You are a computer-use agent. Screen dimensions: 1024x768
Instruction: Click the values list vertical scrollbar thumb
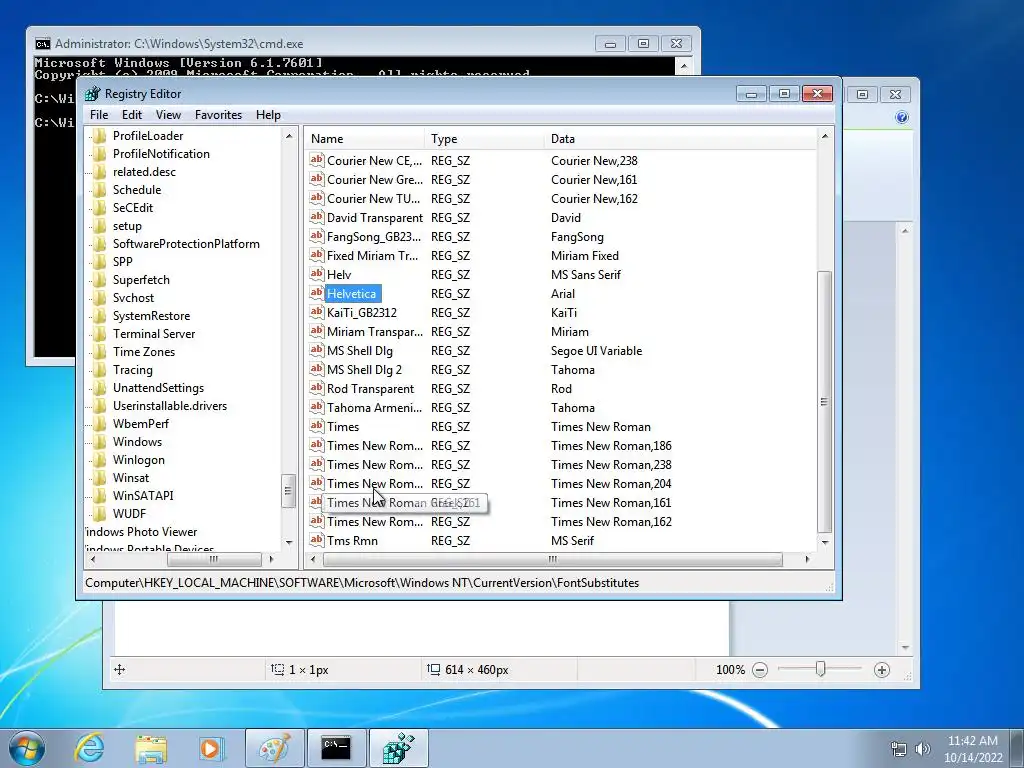coord(824,402)
